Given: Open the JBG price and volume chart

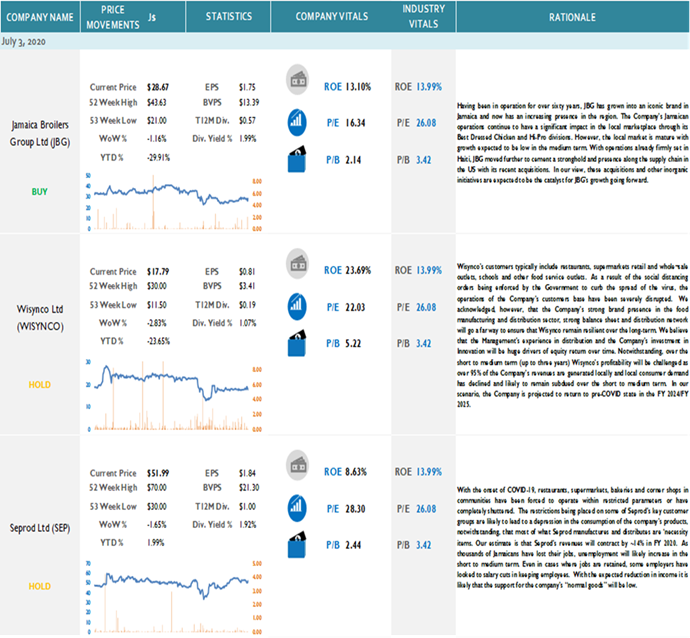Looking at the screenshot, I should coord(174,202).
